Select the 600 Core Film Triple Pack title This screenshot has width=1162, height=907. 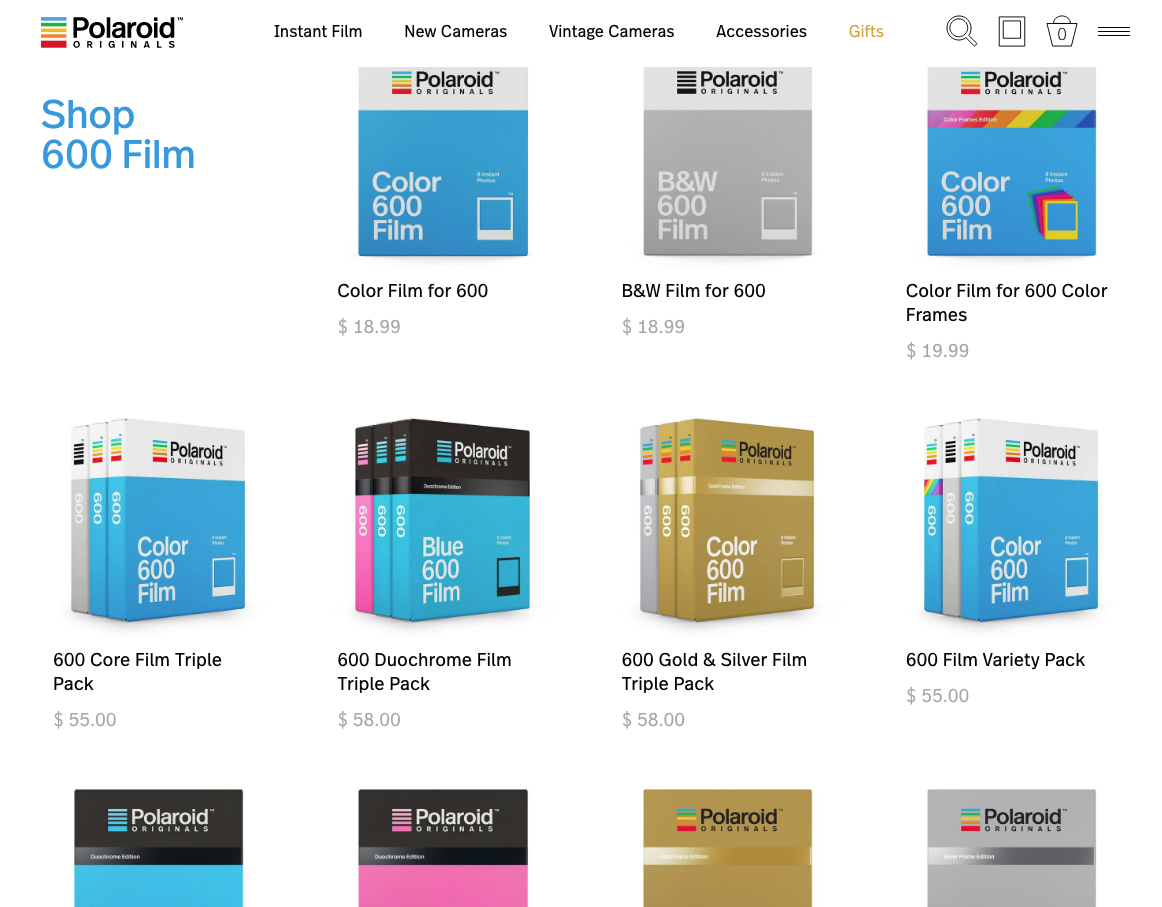click(137, 671)
